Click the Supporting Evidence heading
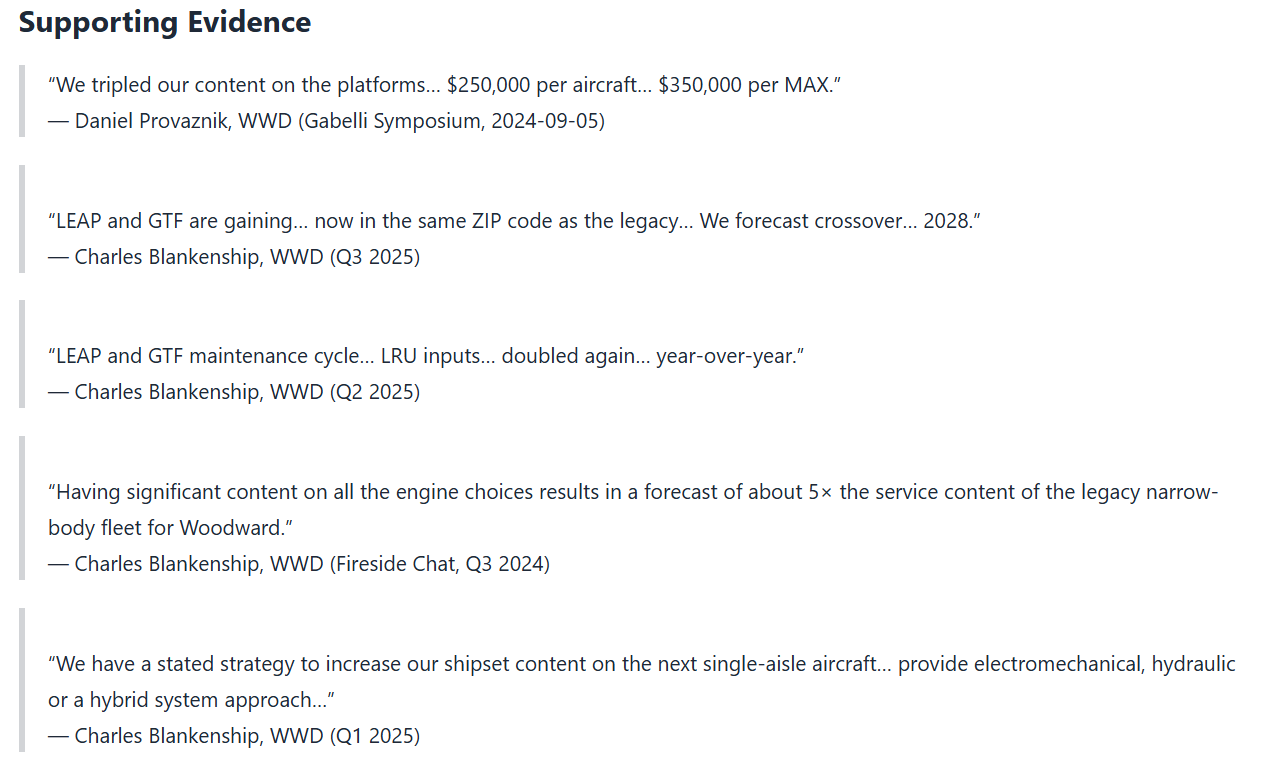 click(x=165, y=22)
